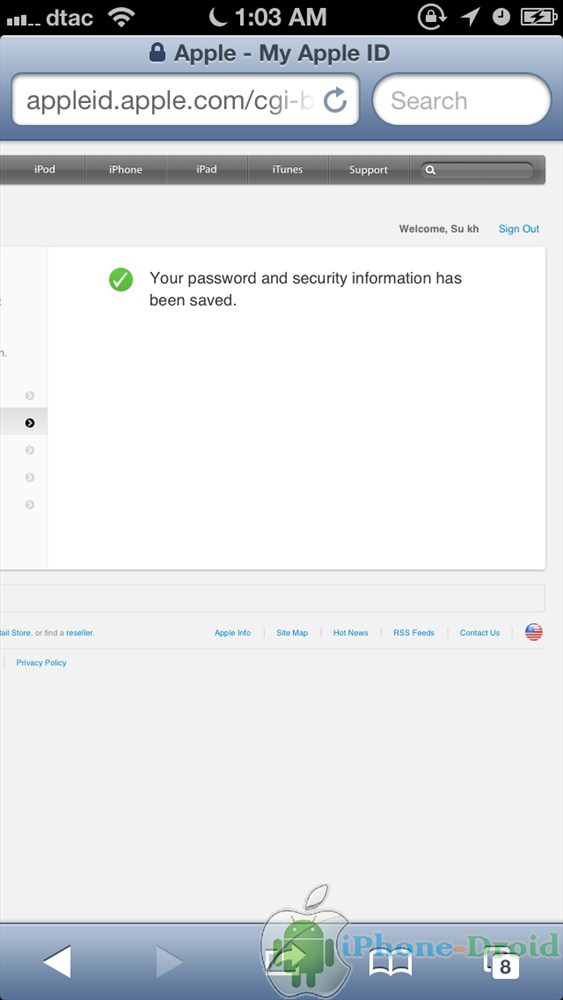The height and width of the screenshot is (1000, 563).
Task: Click the Sign Out link
Action: coord(518,229)
